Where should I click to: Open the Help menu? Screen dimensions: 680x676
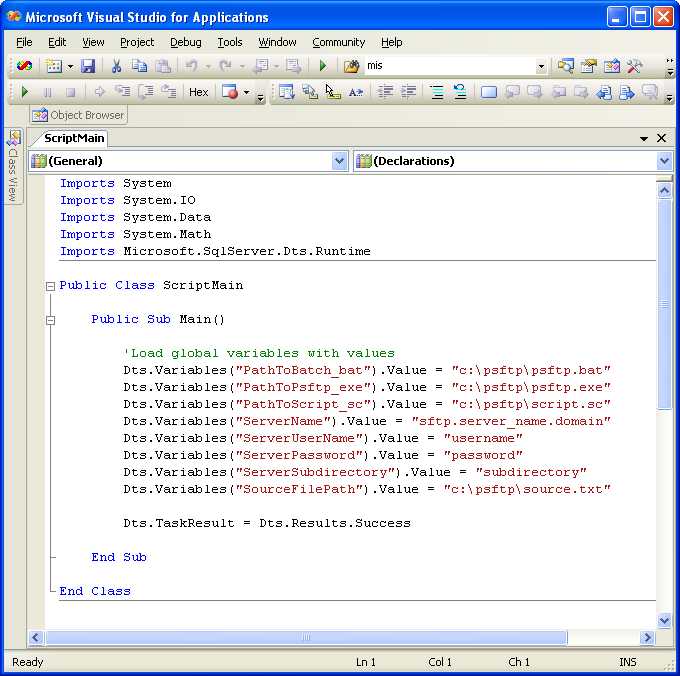tap(392, 42)
